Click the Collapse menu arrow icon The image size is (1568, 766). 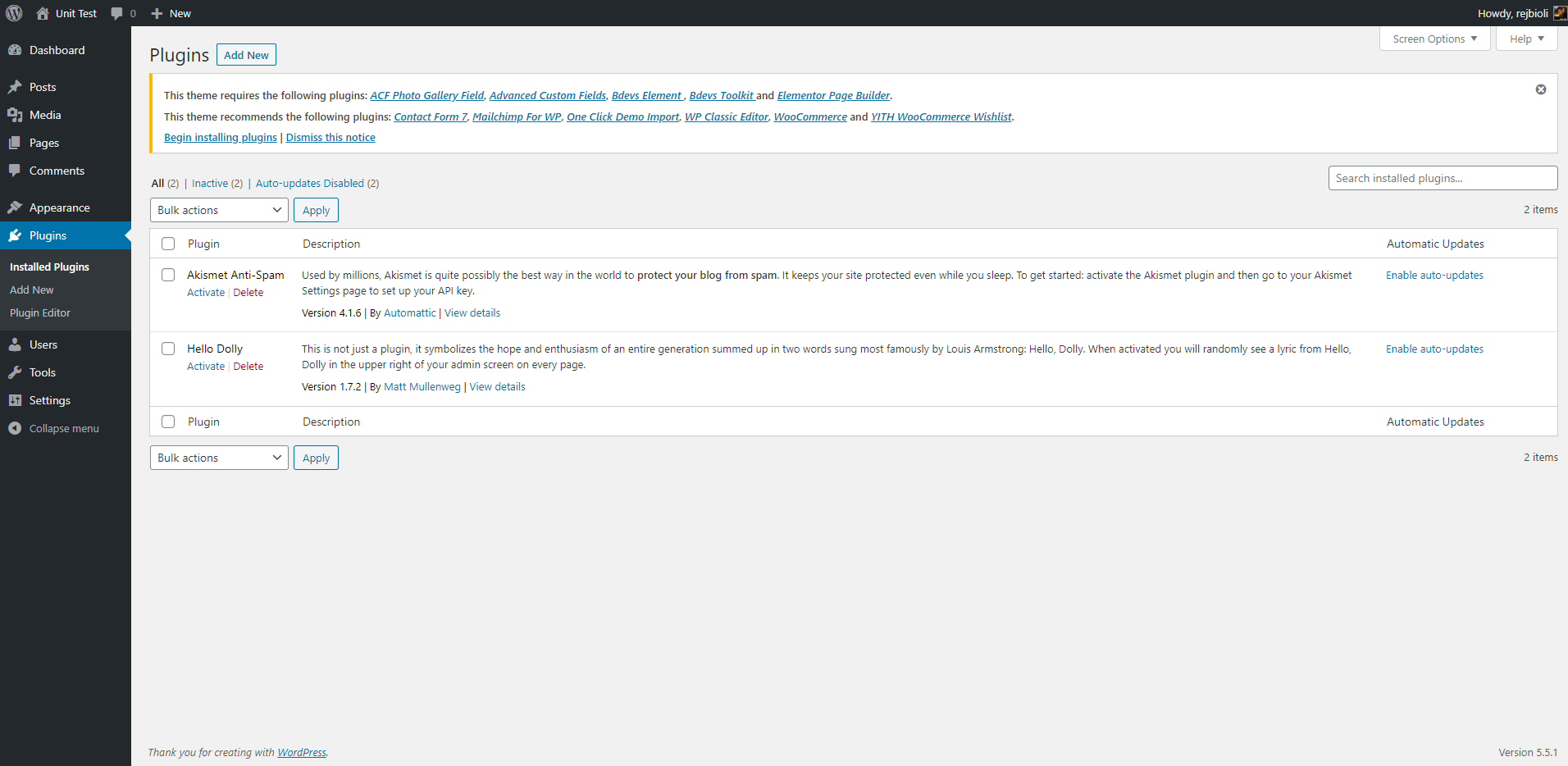pos(15,428)
